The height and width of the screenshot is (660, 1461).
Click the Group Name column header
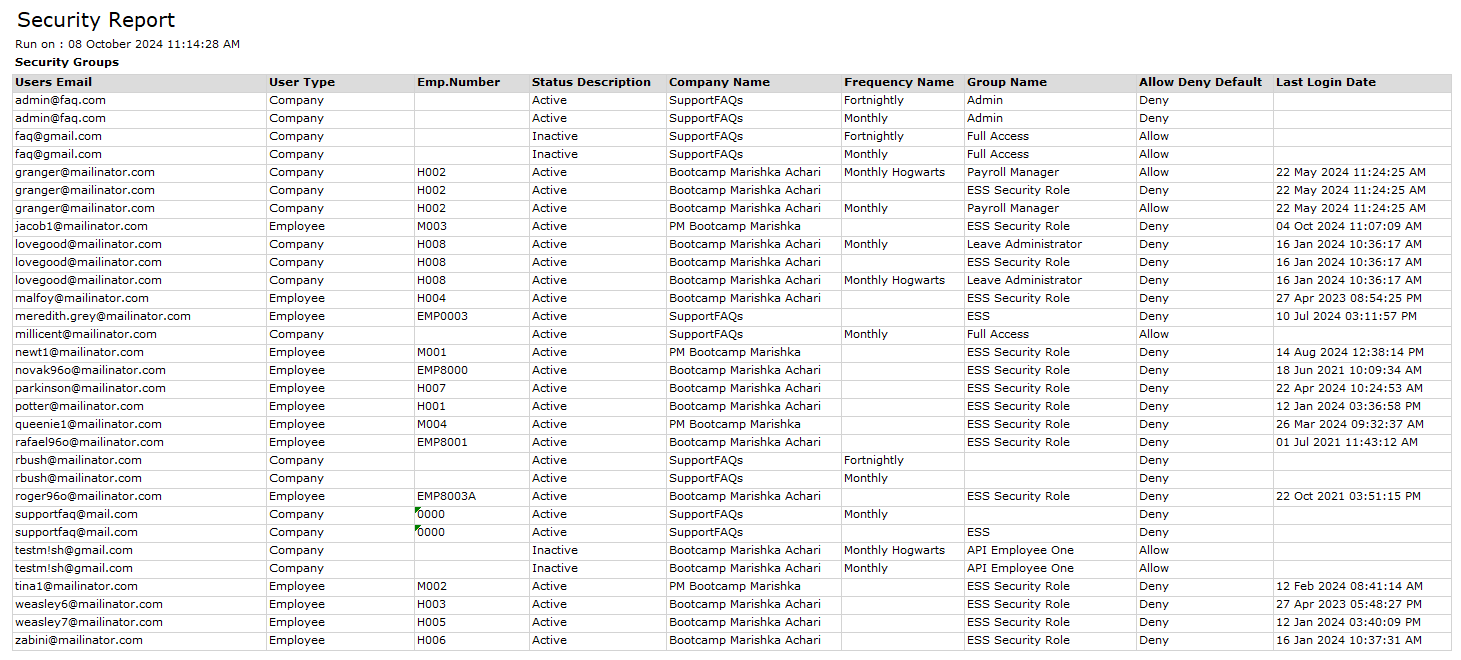(x=1007, y=83)
